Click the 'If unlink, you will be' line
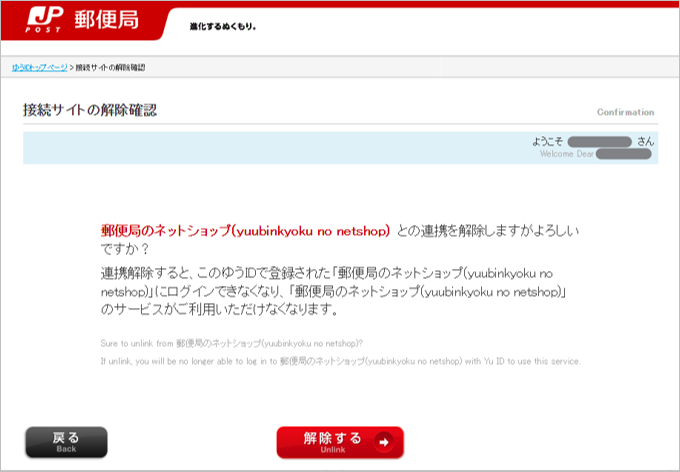Viewport: 680px width, 472px height. [340, 361]
